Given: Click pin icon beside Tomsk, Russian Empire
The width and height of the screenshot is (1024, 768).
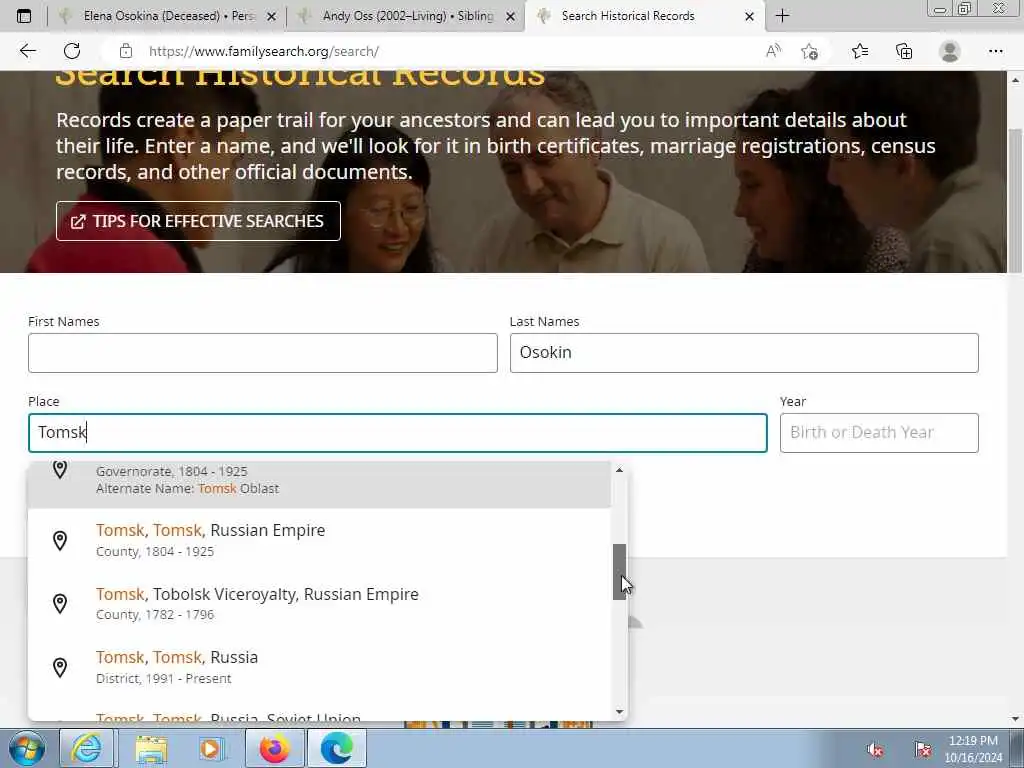Looking at the screenshot, I should (x=59, y=540).
